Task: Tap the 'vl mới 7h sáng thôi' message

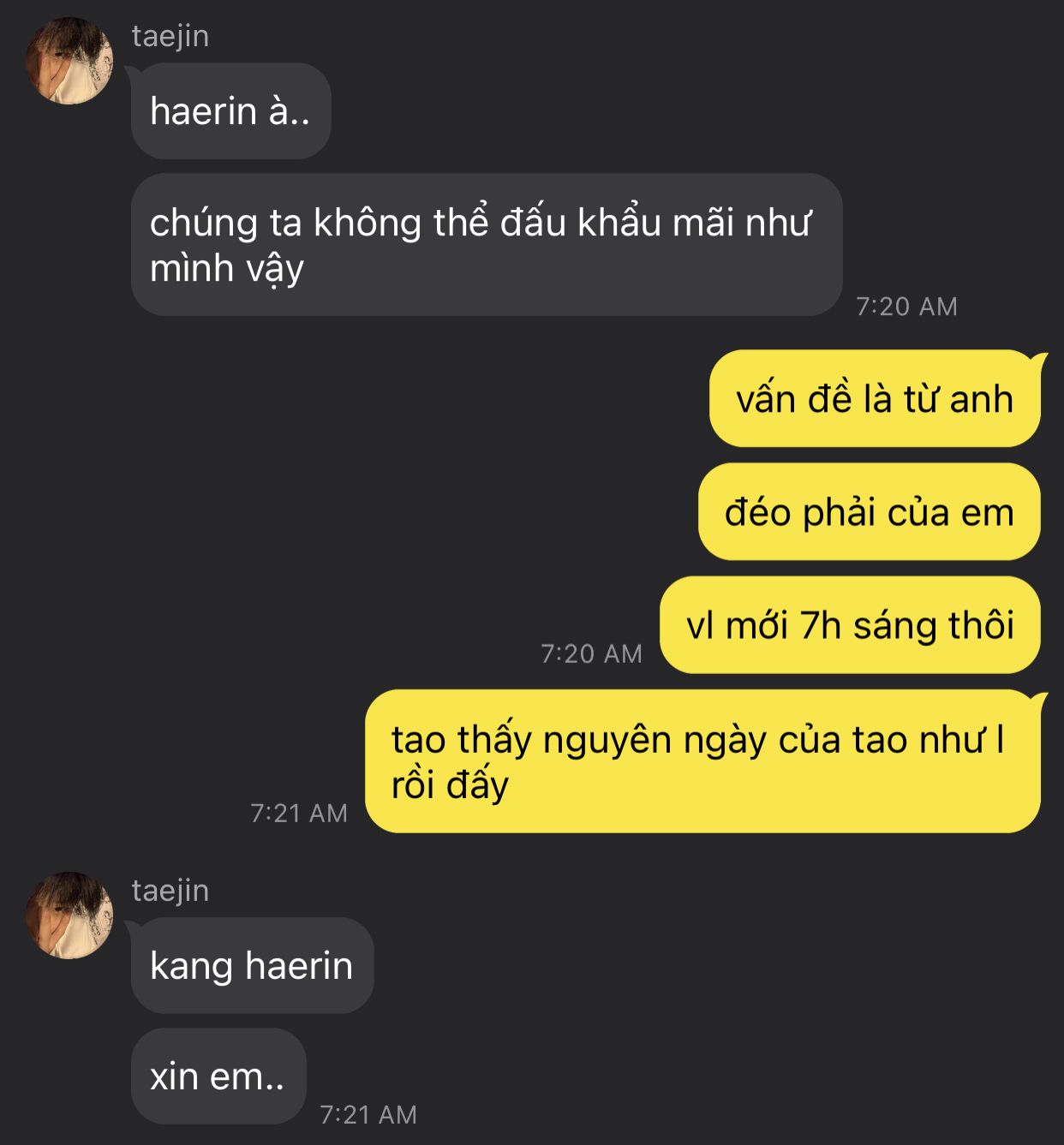Action: click(850, 625)
